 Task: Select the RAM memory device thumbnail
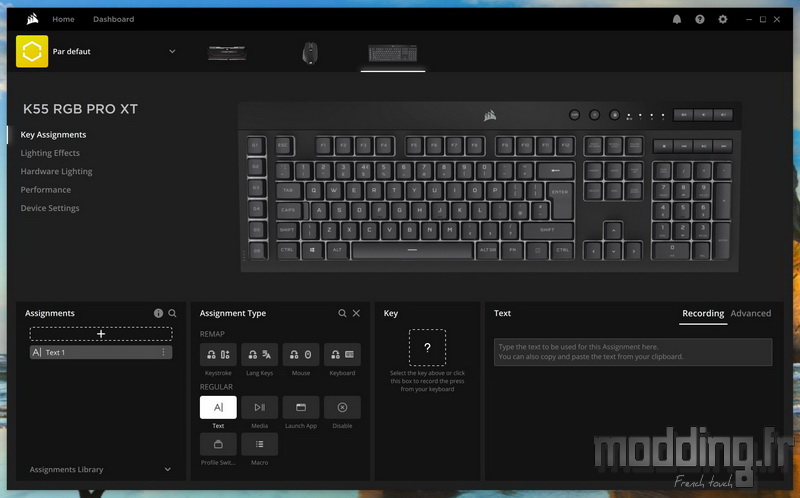pyautogui.click(x=227, y=53)
